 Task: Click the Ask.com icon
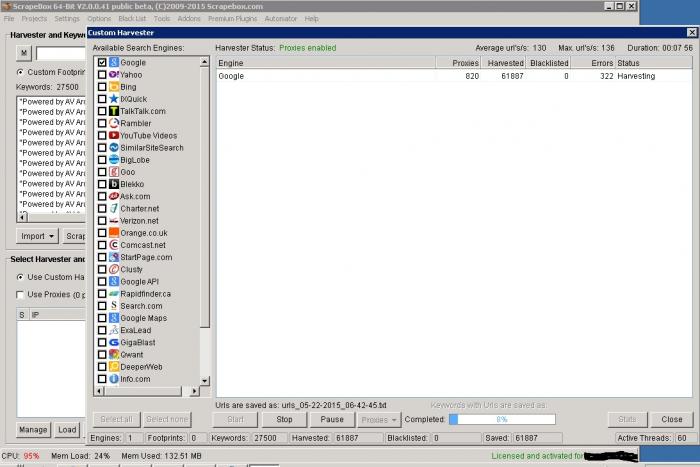[114, 196]
